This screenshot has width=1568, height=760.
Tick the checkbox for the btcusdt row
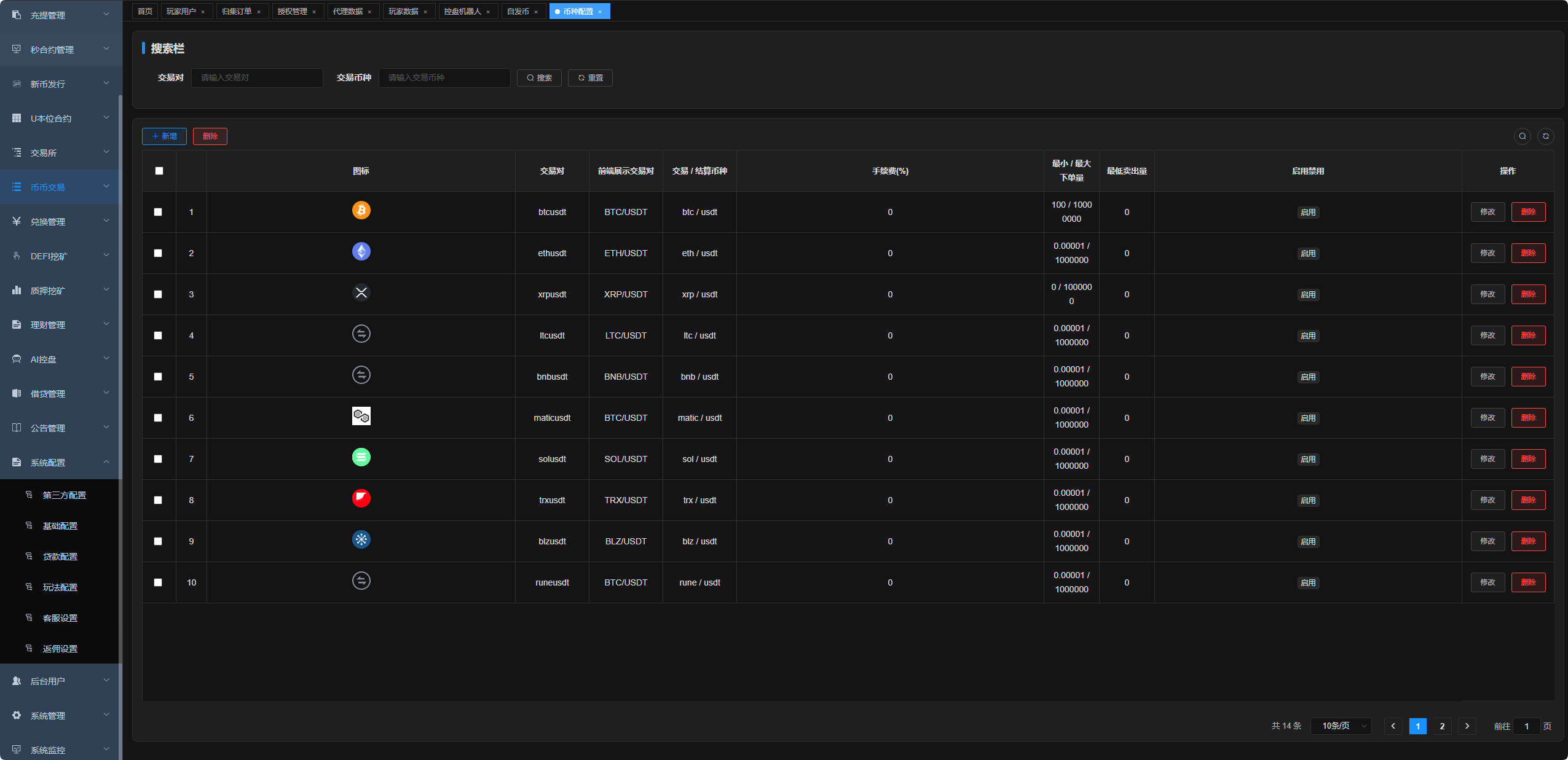[x=158, y=212]
